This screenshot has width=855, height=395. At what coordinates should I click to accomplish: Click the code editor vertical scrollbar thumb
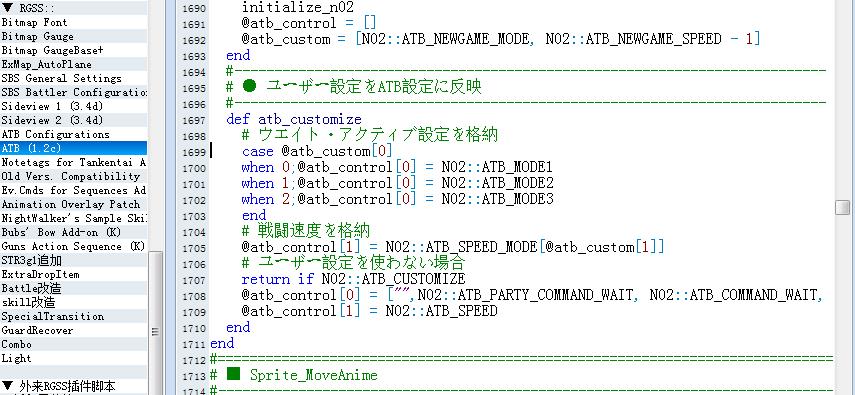click(842, 207)
